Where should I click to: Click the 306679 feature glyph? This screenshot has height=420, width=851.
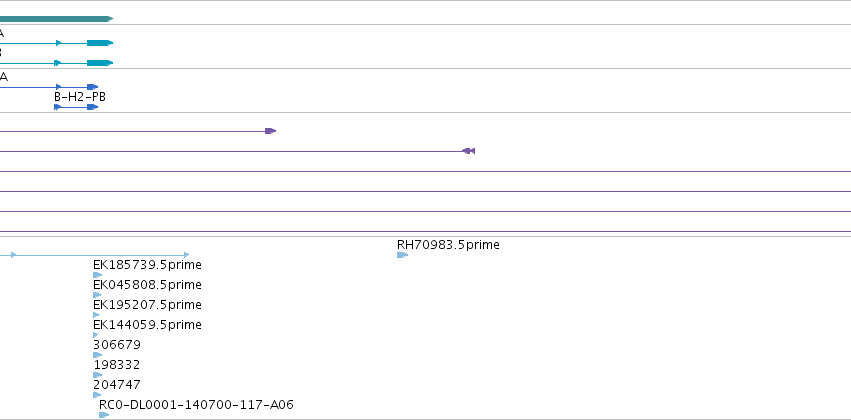pos(98,355)
